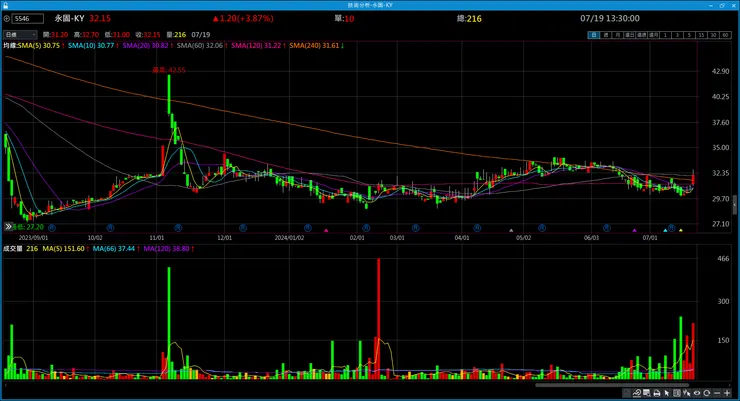
Task: Toggle the eye visibility icon
Action: [x=697, y=393]
